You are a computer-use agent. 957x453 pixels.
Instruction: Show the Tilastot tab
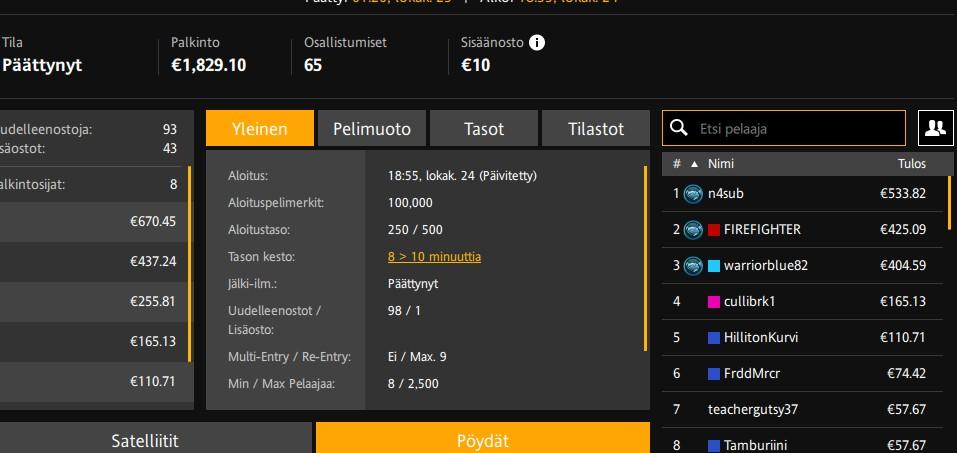click(595, 129)
